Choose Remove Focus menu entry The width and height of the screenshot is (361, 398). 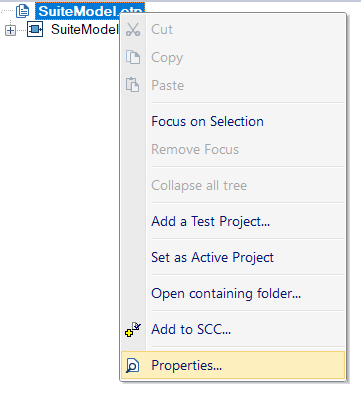click(x=195, y=149)
